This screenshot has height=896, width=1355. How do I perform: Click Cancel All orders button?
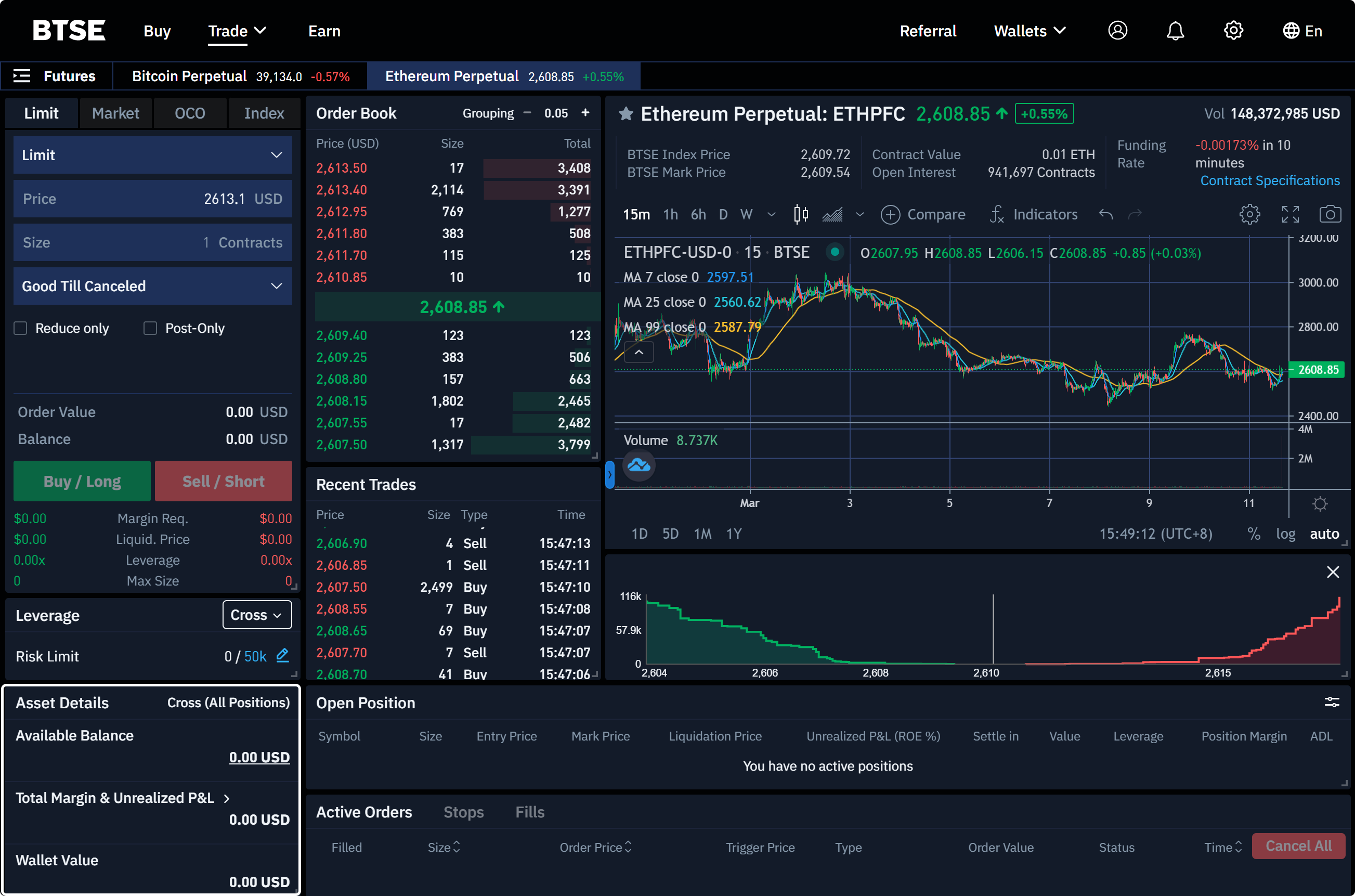(1298, 846)
